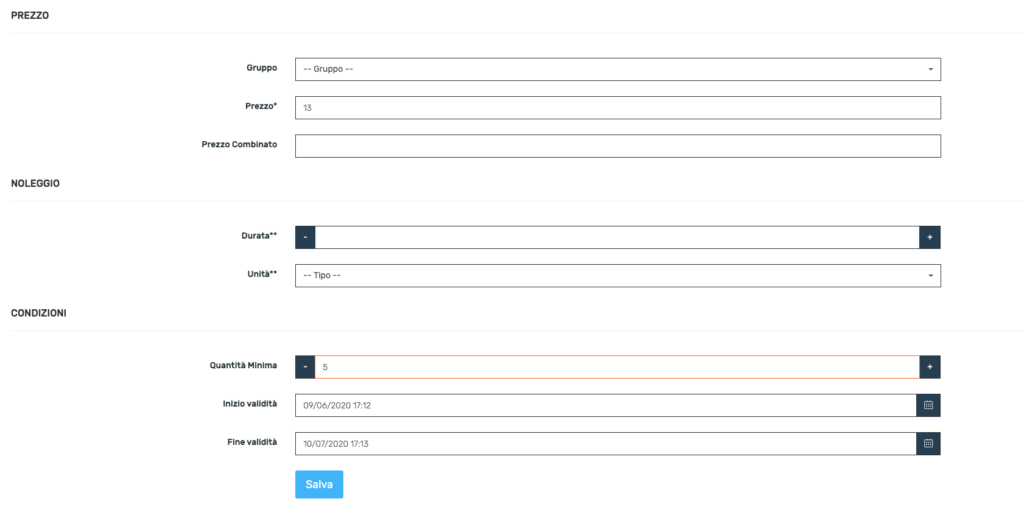Click the NOLEGGIO section heading

(x=35, y=183)
